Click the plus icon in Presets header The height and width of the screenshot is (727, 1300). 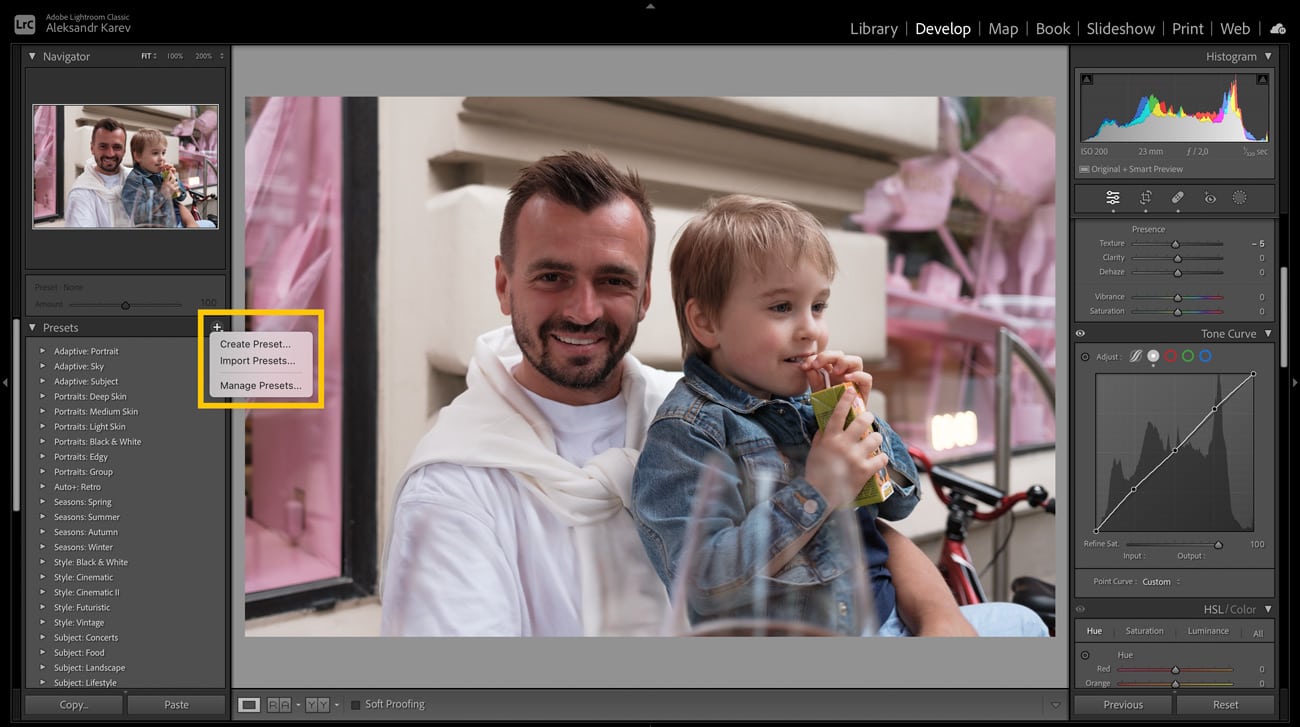(217, 327)
